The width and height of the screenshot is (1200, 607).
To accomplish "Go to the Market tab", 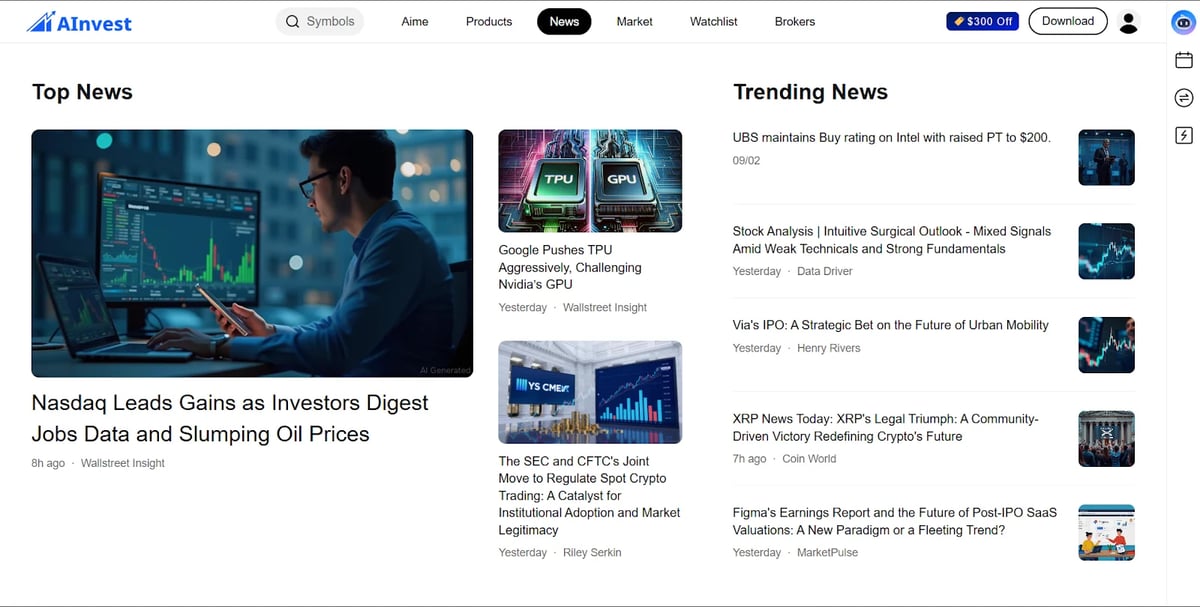I will [634, 22].
